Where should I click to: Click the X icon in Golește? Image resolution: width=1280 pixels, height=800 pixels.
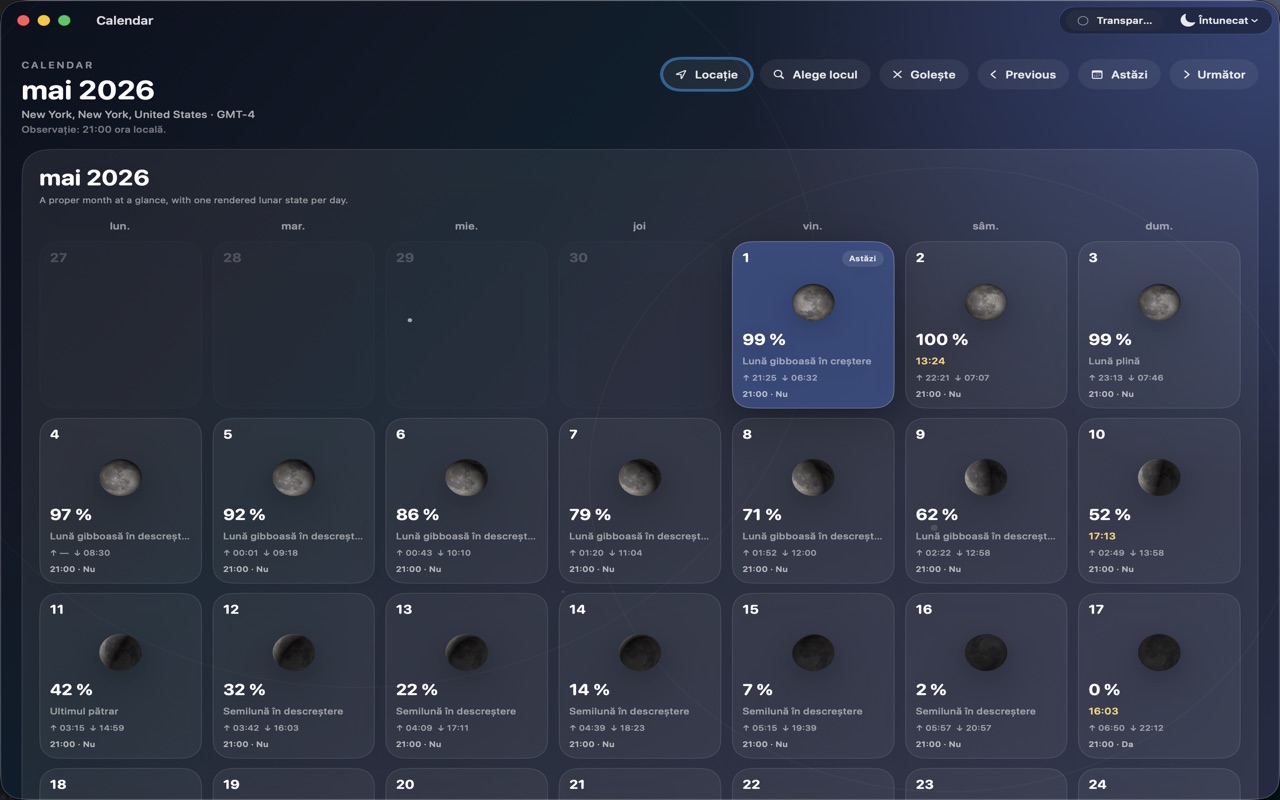897,74
